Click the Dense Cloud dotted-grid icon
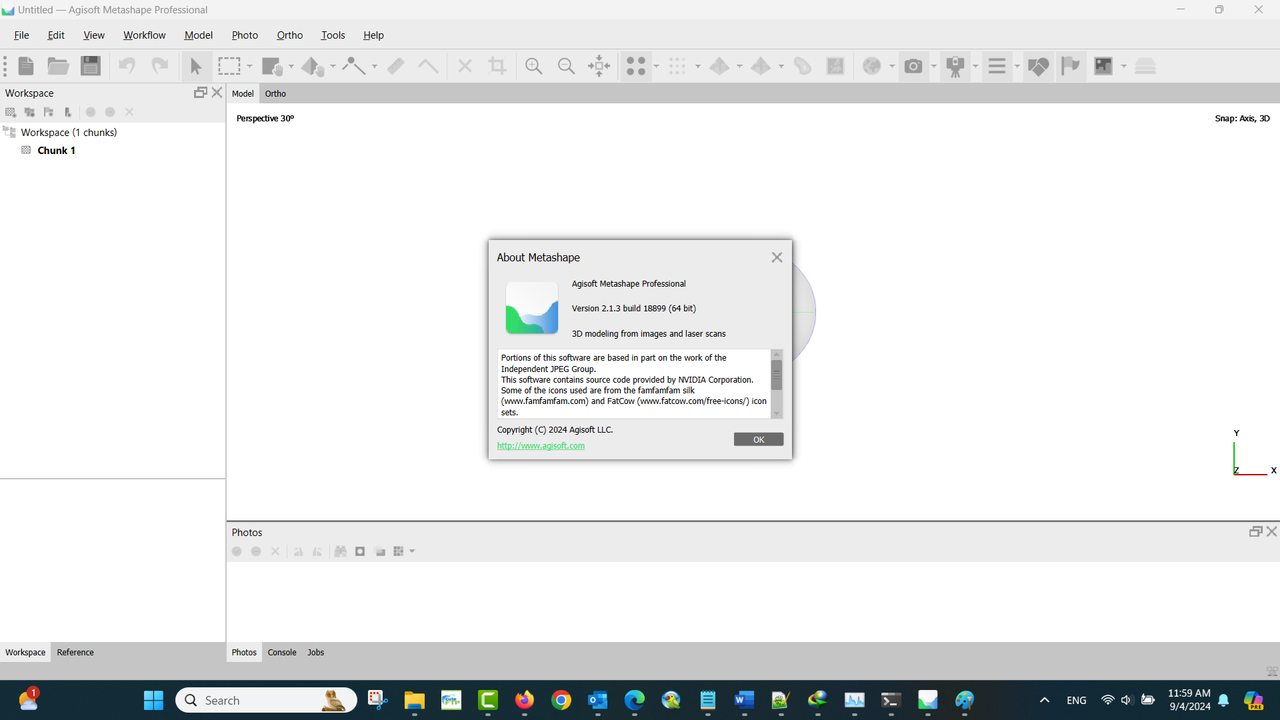Image resolution: width=1280 pixels, height=720 pixels. pos(678,66)
